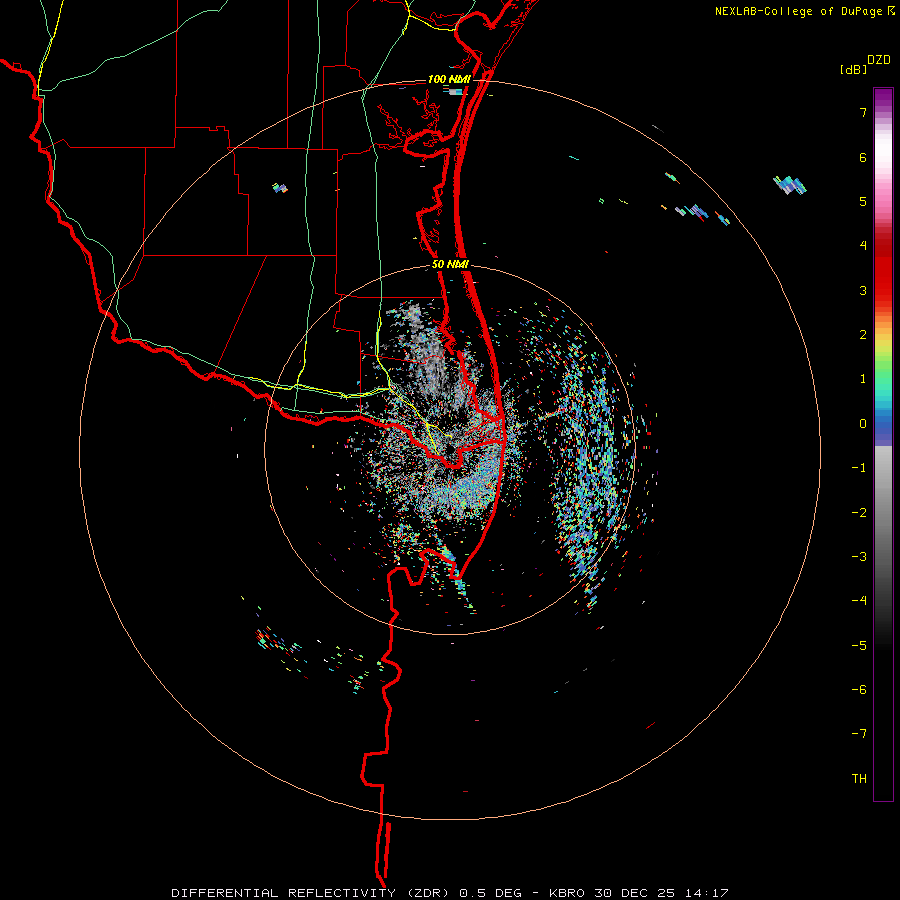Click the 0 value on the color scale
This screenshot has height=900, width=900.
click(x=863, y=424)
